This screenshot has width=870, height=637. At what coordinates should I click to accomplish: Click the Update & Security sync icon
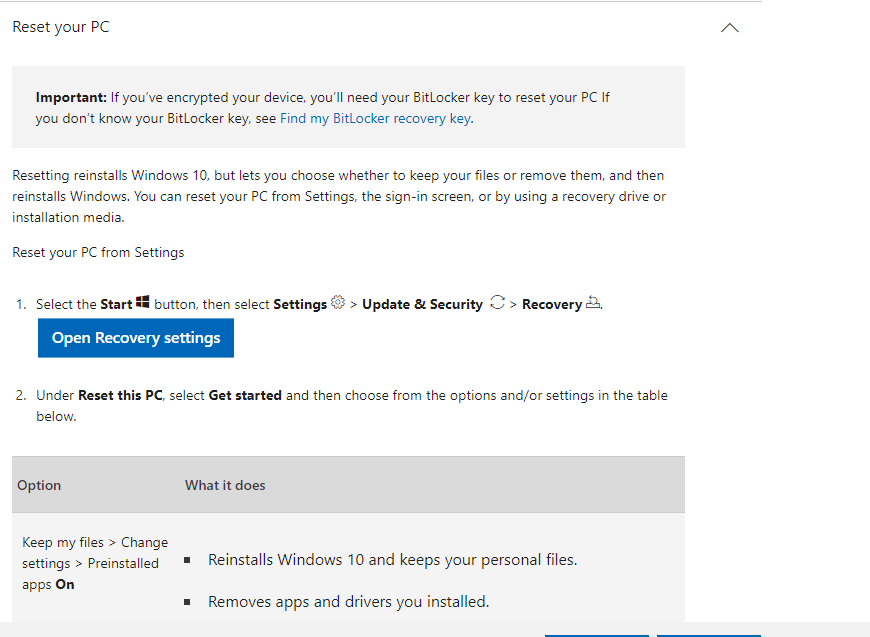[x=497, y=302]
